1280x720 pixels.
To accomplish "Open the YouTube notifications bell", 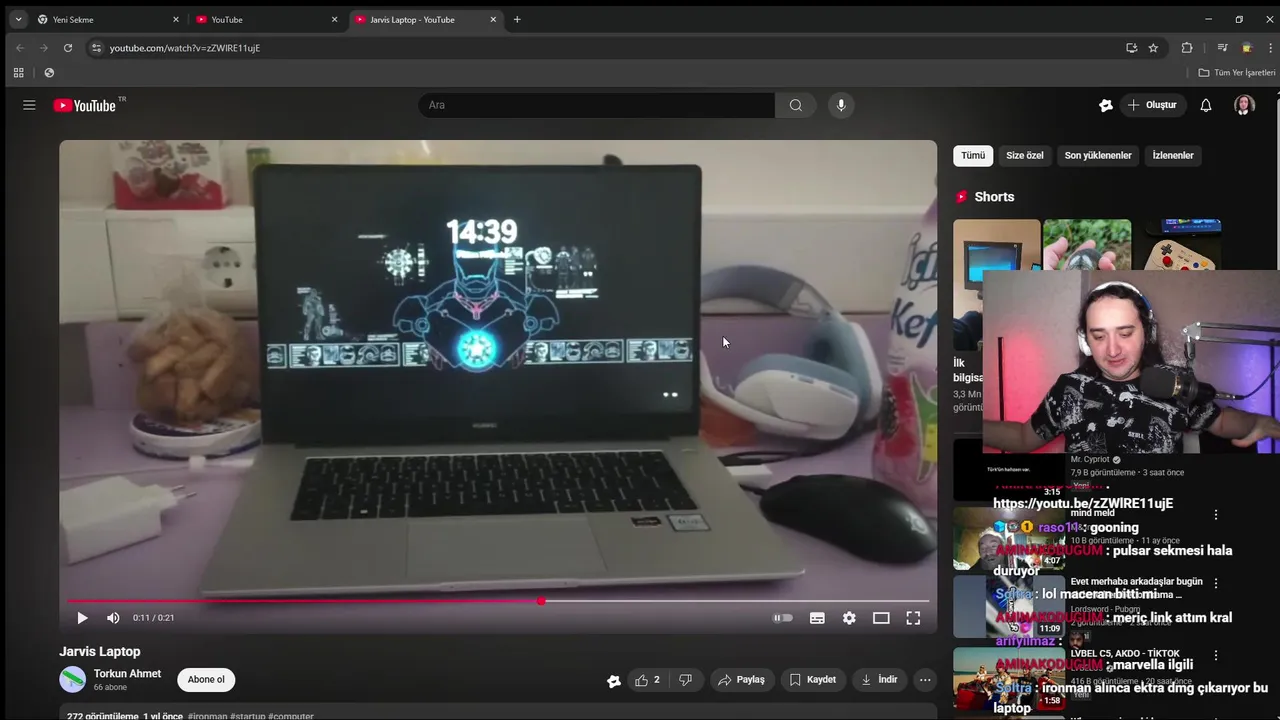I will 1206,105.
